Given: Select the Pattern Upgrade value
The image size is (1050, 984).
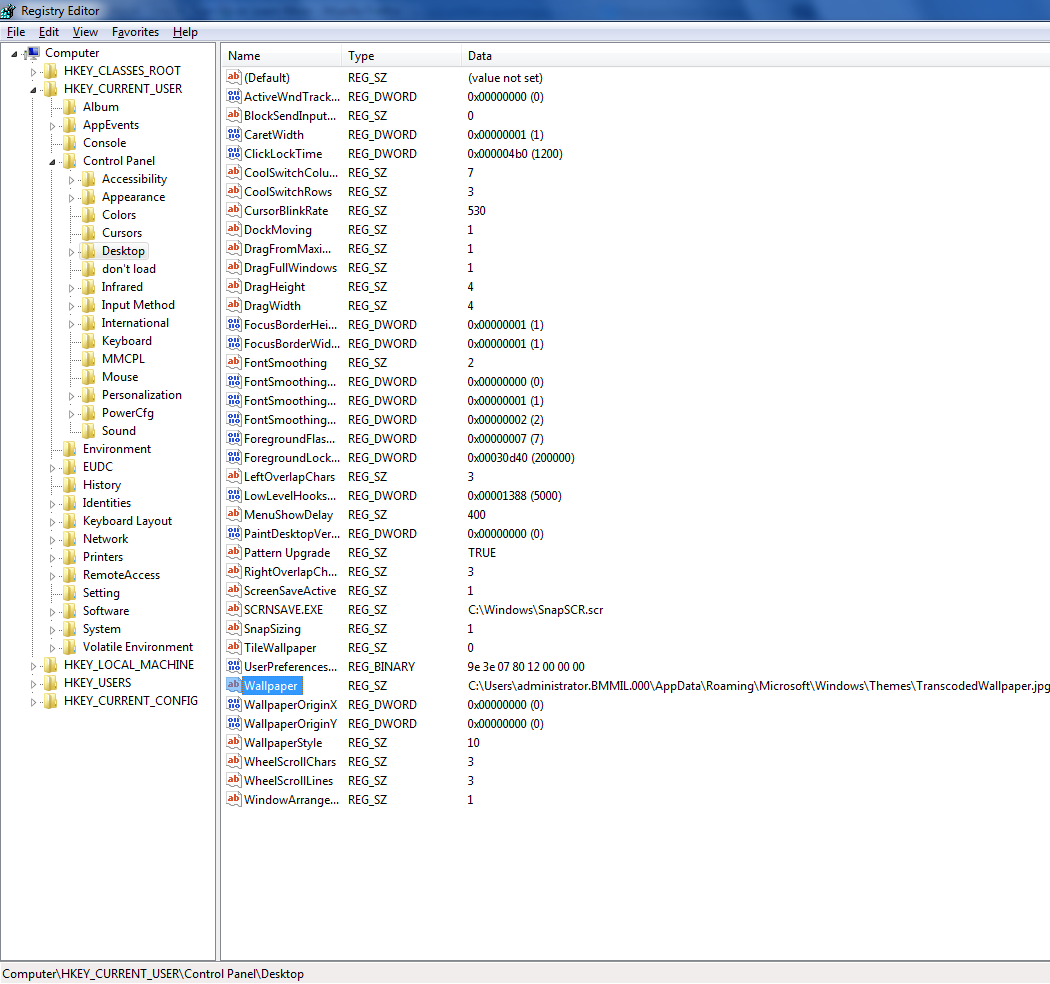Looking at the screenshot, I should [287, 553].
